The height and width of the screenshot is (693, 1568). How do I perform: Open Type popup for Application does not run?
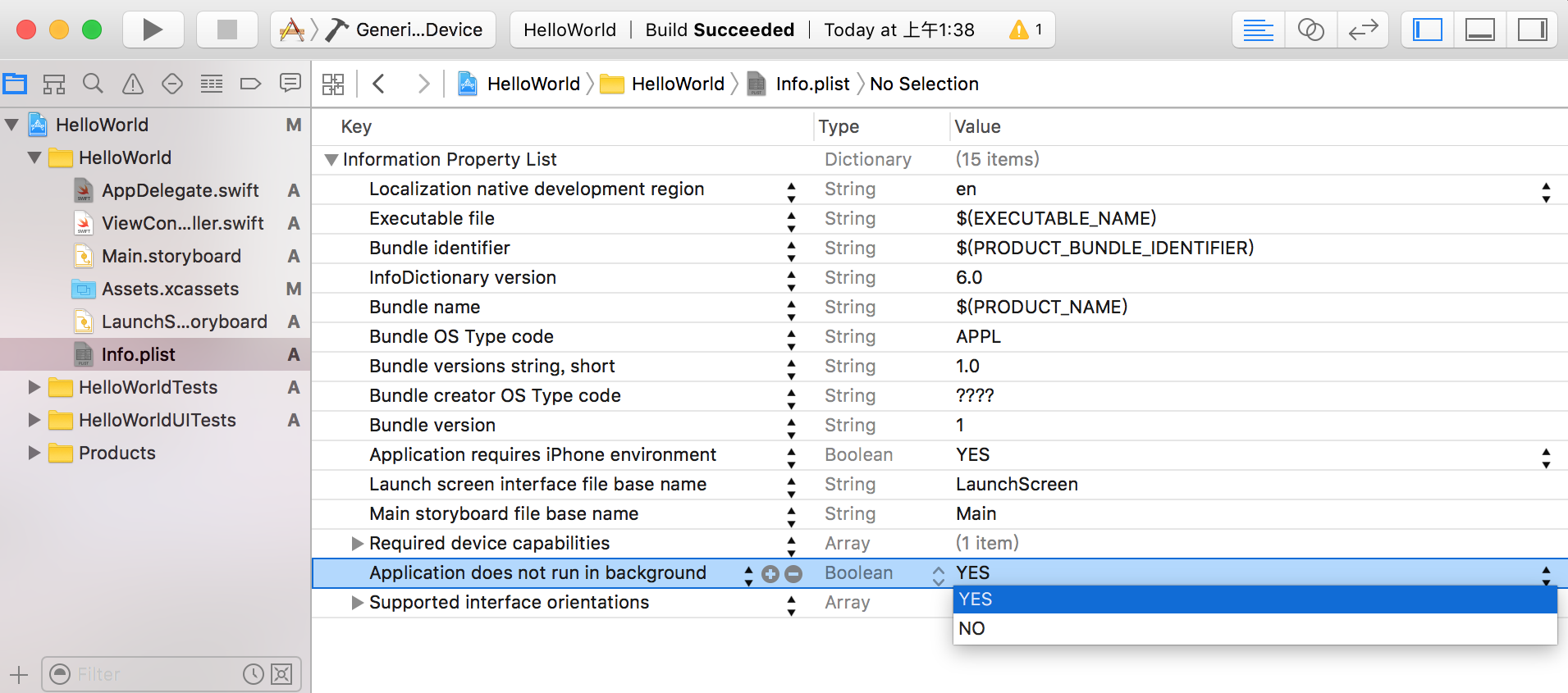point(939,576)
